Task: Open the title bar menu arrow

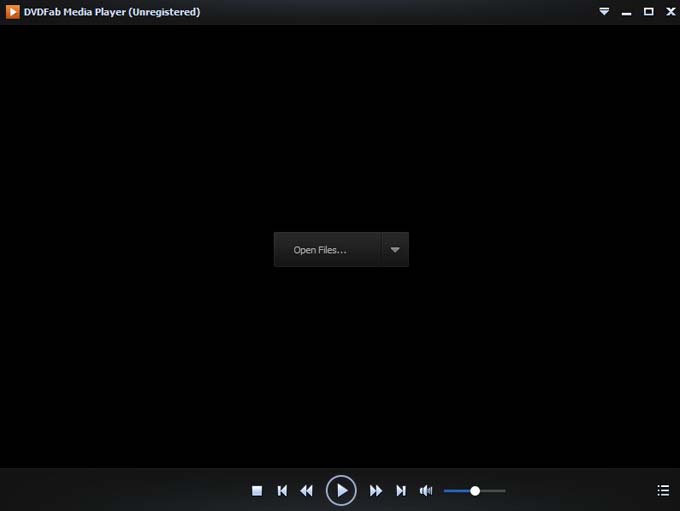Action: 604,12
